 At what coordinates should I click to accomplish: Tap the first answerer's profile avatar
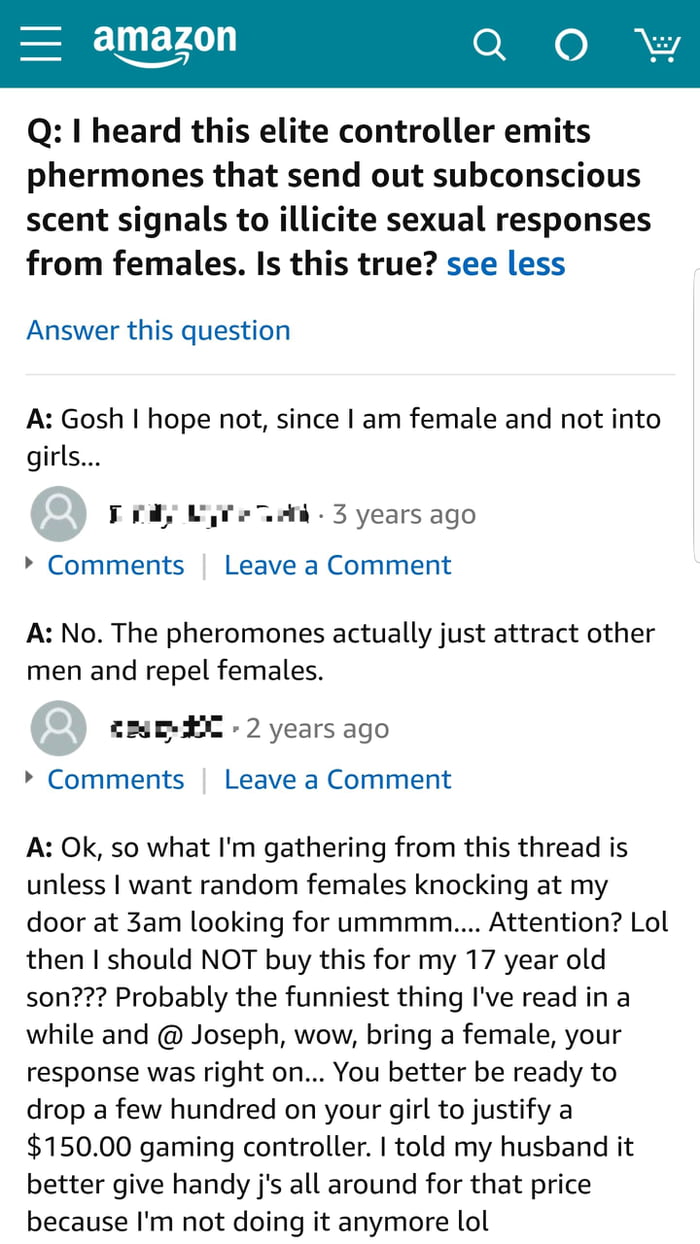58,513
